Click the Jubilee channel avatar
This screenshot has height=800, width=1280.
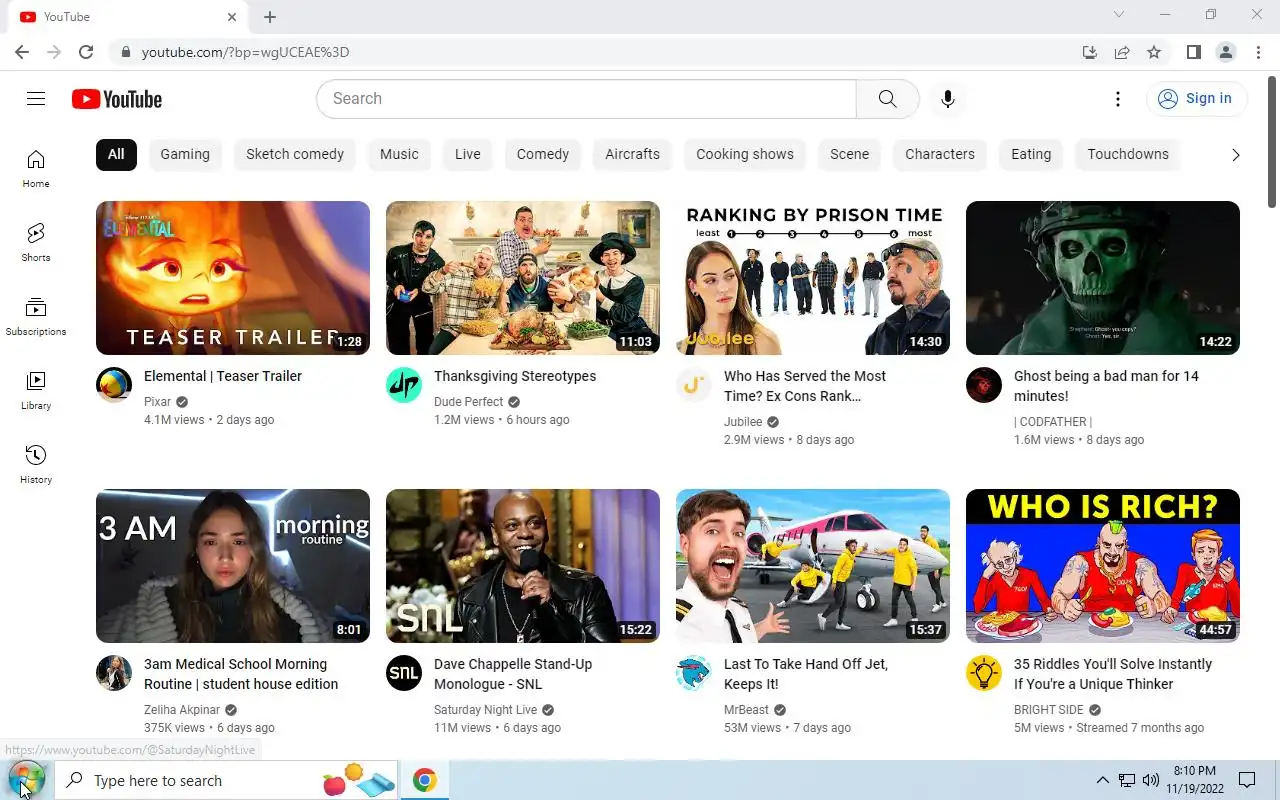coord(694,385)
